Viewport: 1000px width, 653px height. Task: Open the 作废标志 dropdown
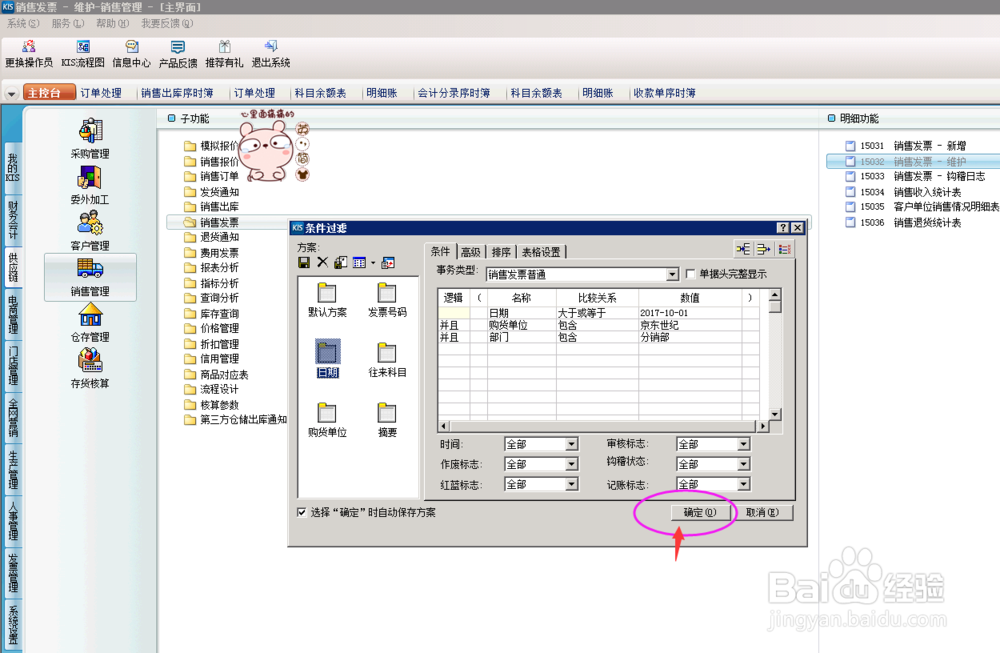coord(571,464)
